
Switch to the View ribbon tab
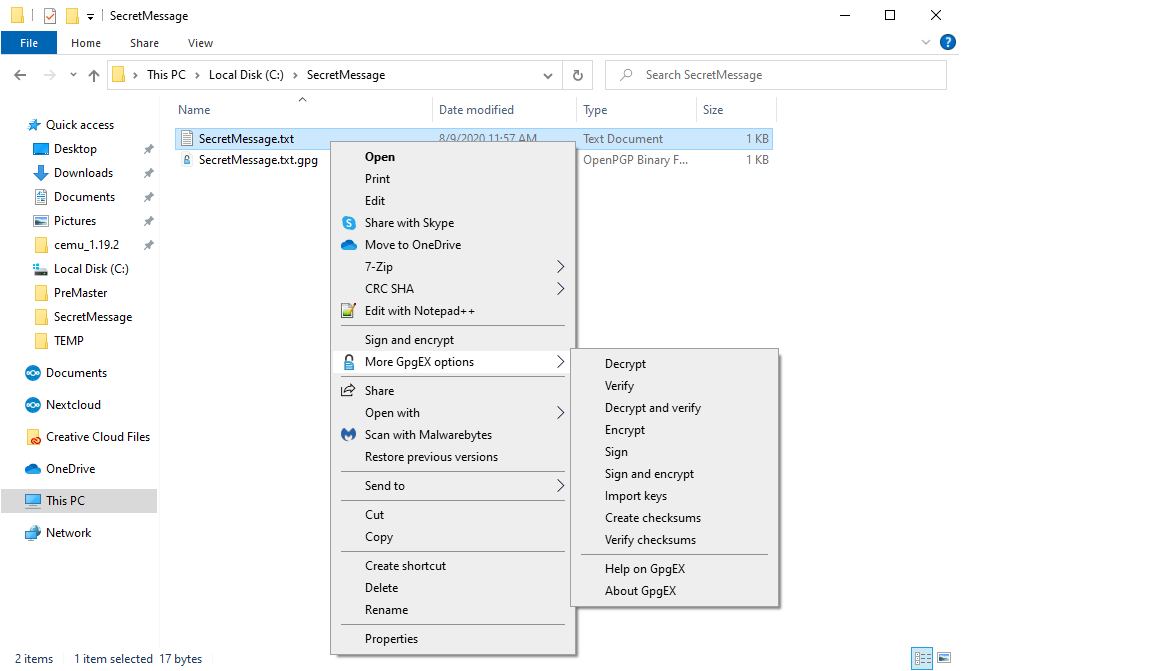[x=200, y=43]
